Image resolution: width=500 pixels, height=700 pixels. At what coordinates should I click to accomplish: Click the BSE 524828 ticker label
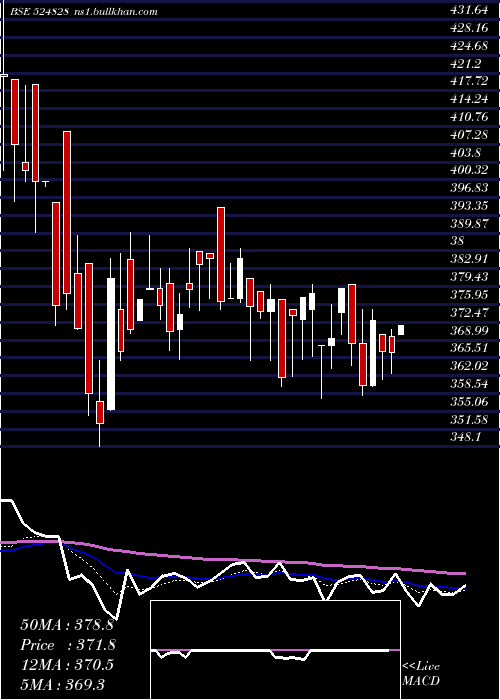point(39,12)
